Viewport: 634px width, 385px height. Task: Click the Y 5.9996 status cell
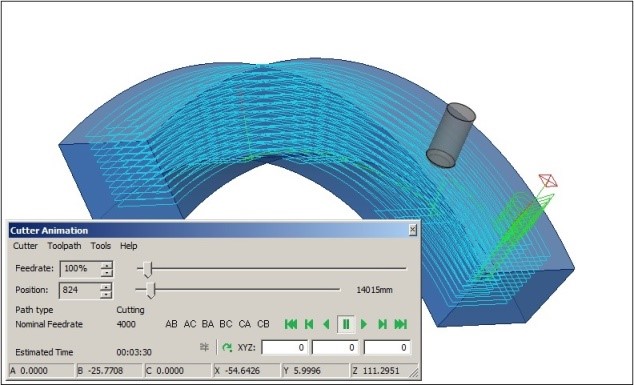click(315, 371)
